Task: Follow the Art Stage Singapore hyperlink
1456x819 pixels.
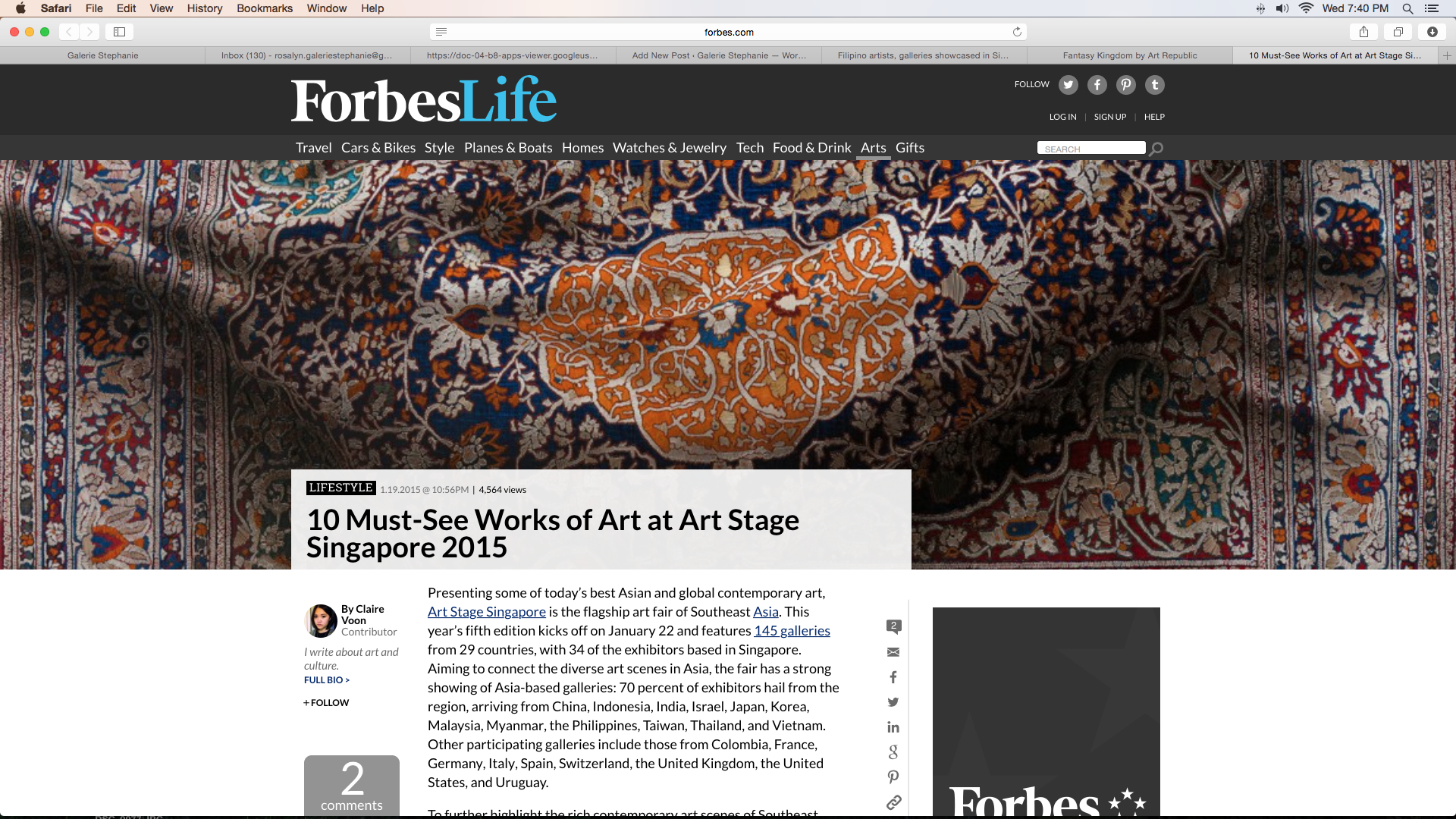Action: tap(486, 612)
